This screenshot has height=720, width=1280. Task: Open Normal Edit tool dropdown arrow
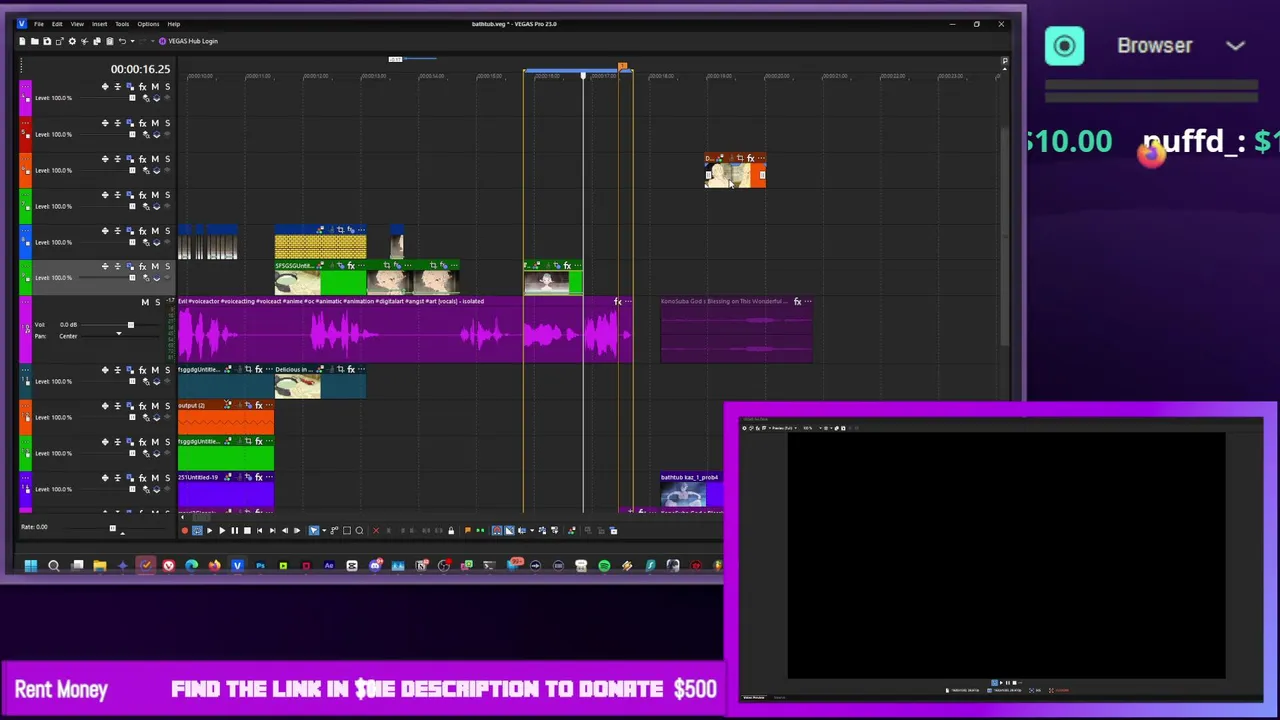324,530
